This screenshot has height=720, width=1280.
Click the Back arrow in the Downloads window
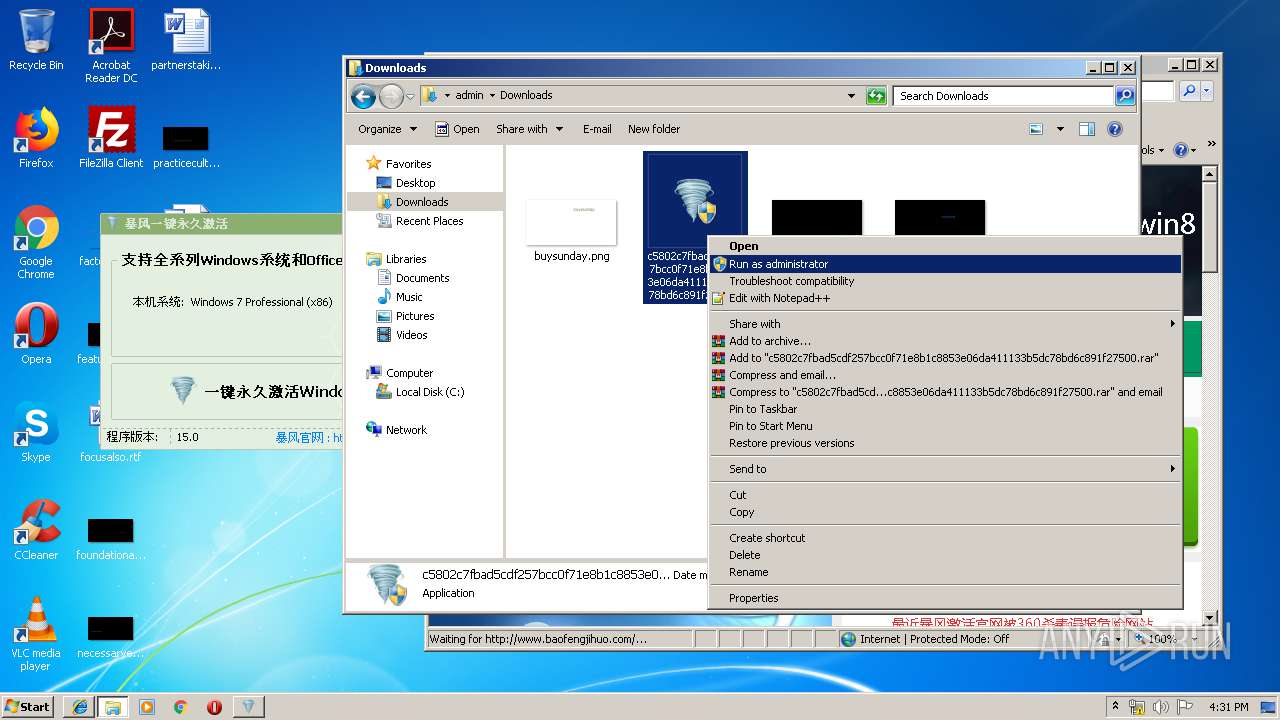tap(363, 96)
